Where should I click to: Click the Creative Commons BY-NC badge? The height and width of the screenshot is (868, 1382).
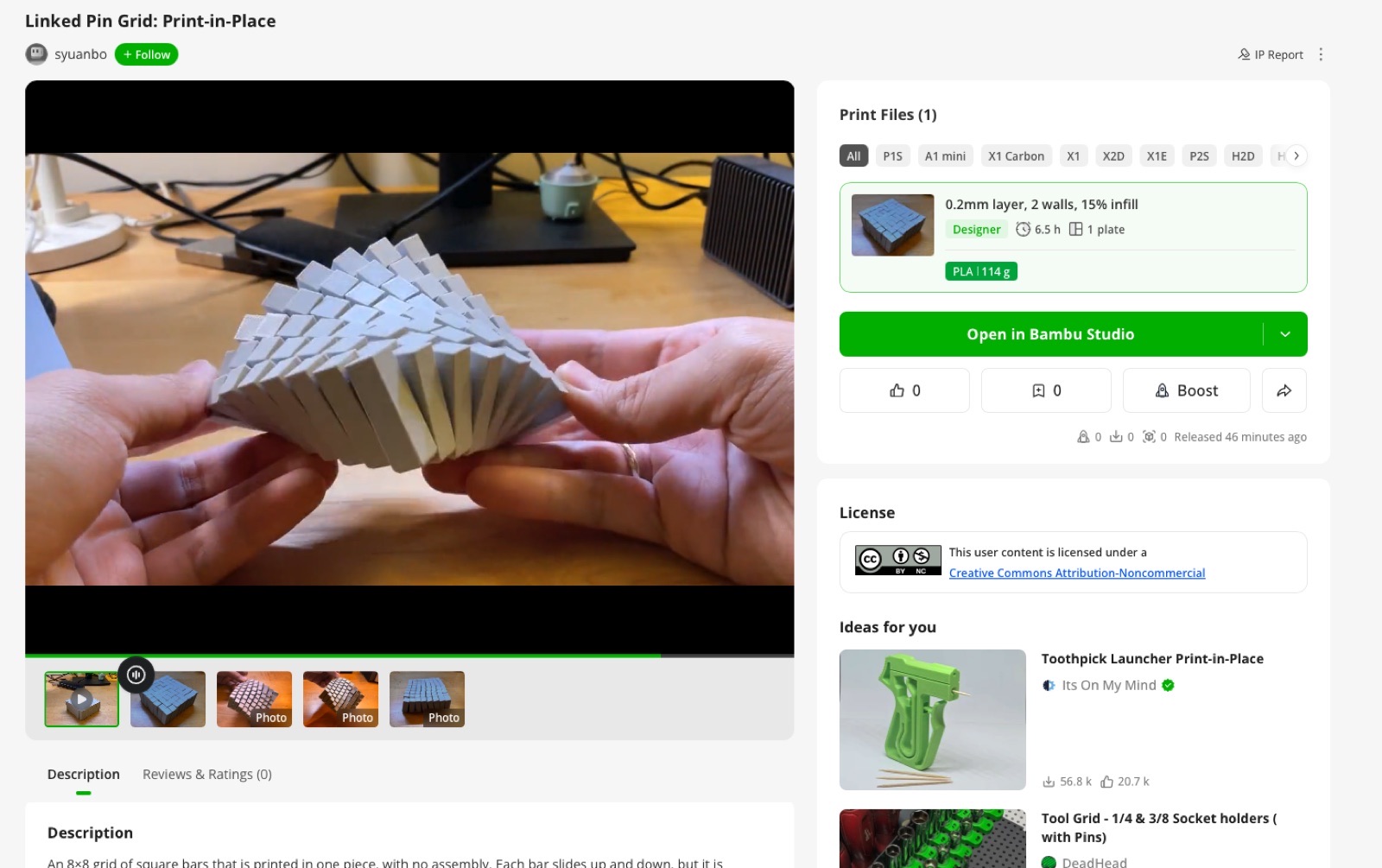[898, 560]
